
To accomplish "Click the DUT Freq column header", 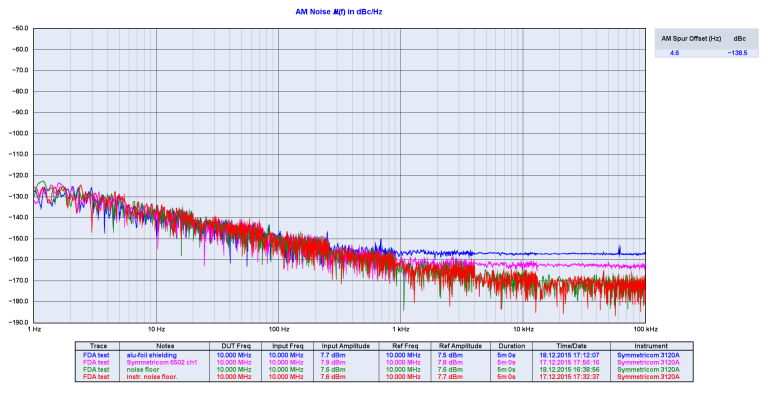I will pos(236,346).
